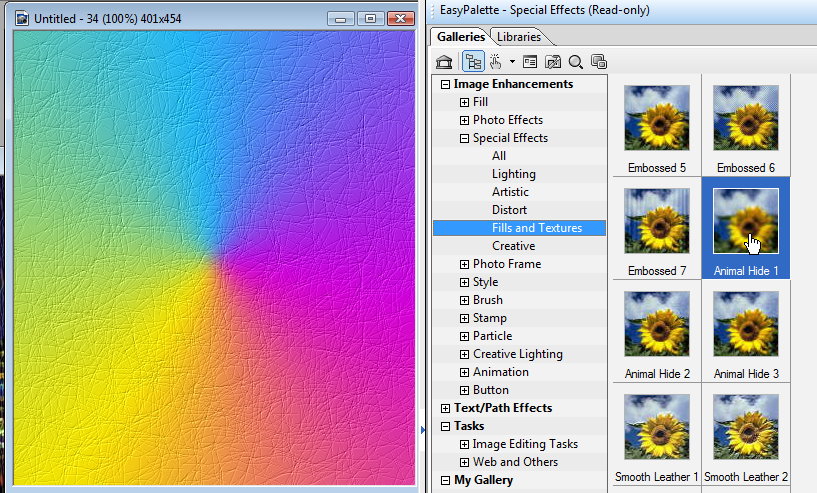The image size is (817, 493).
Task: Click the magnifier search icon in EasyPalette
Action: coord(576,62)
